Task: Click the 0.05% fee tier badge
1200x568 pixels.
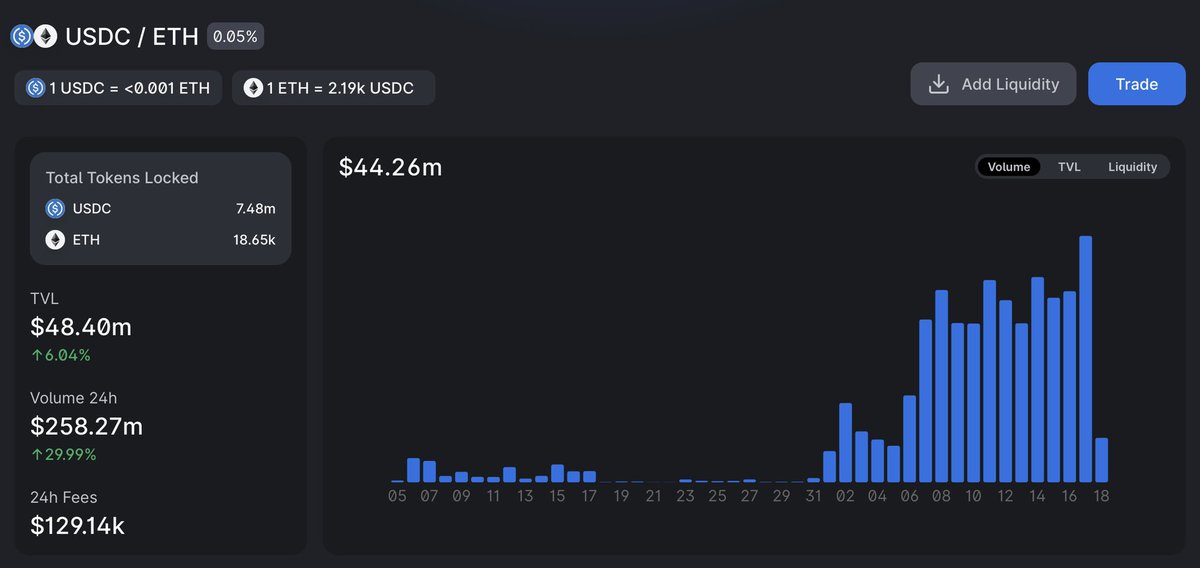Action: pyautogui.click(x=236, y=37)
